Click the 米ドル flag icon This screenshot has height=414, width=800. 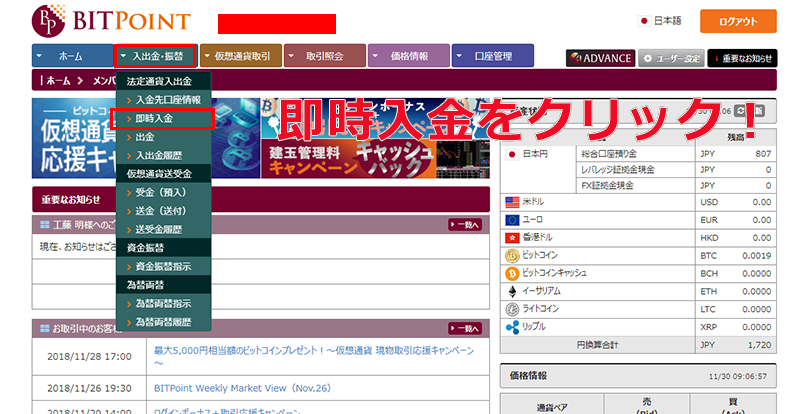click(512, 202)
